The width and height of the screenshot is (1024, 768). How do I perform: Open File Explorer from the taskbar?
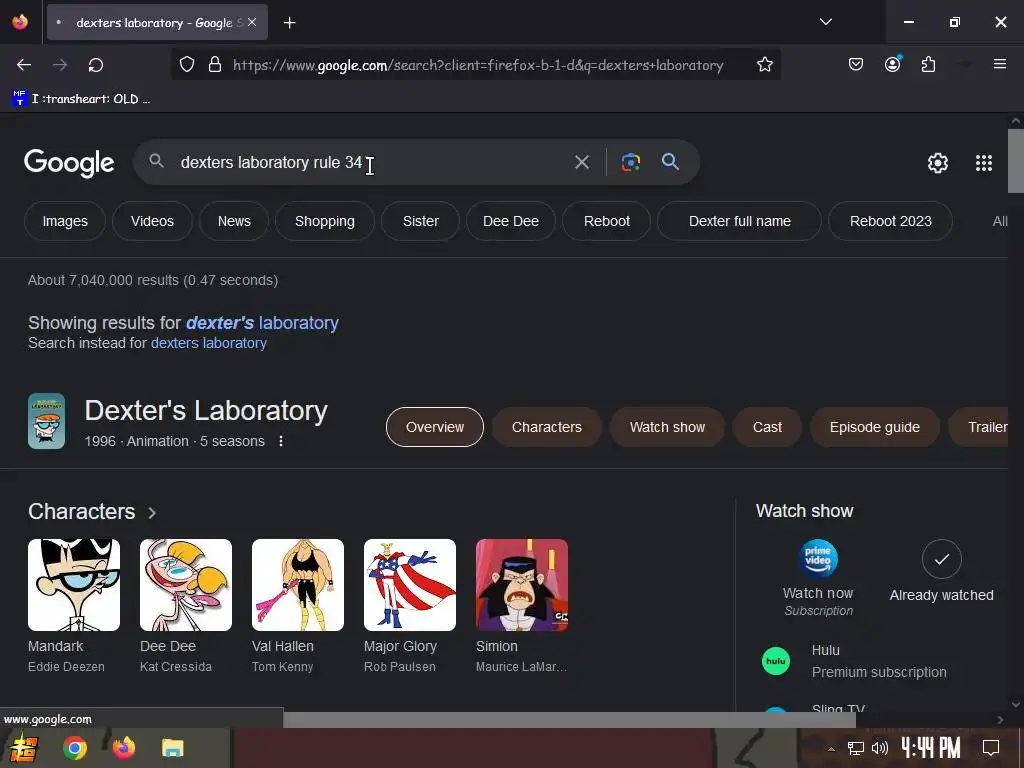172,748
